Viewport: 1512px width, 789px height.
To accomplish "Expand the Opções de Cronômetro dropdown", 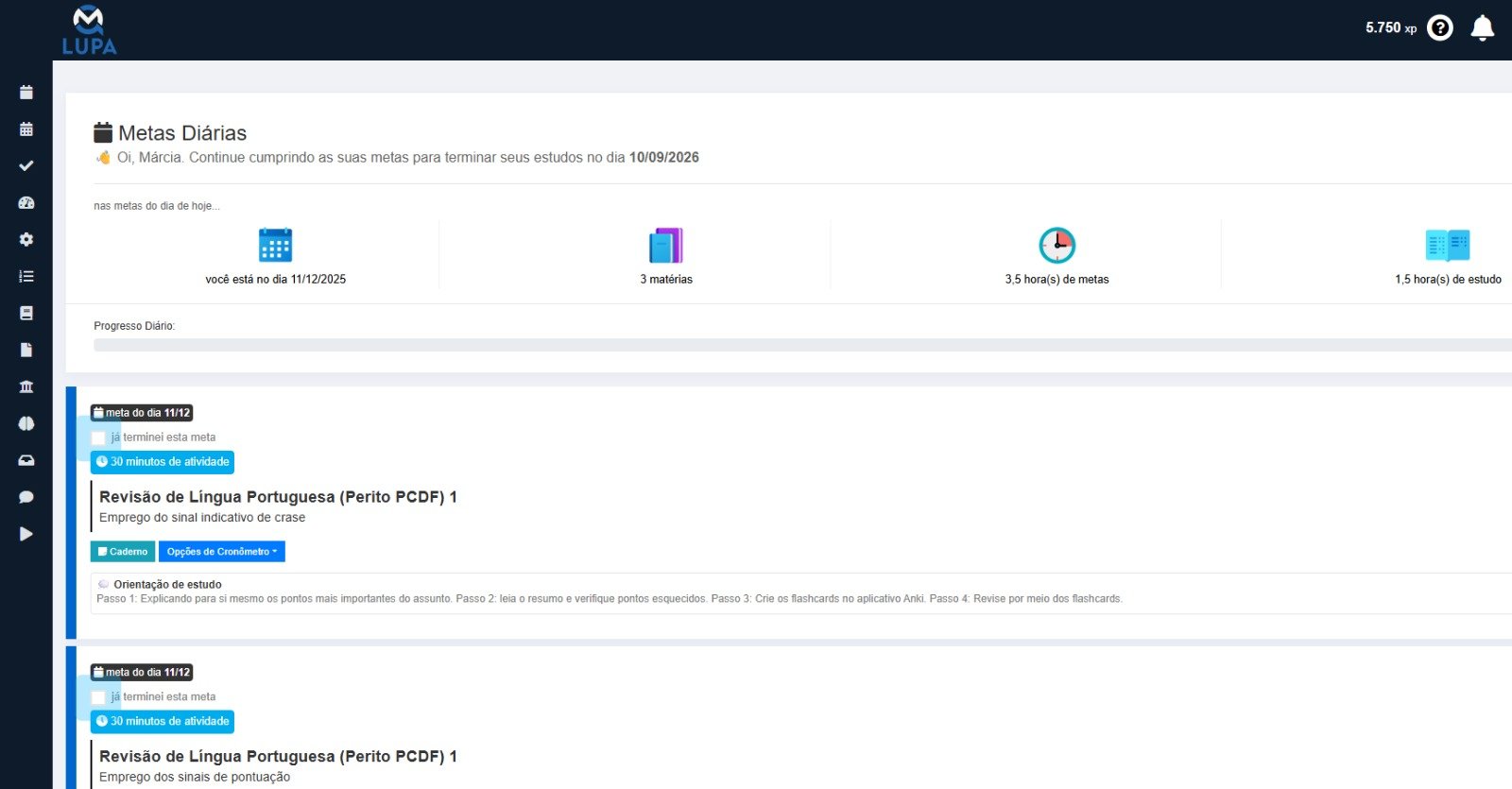I will point(222,552).
